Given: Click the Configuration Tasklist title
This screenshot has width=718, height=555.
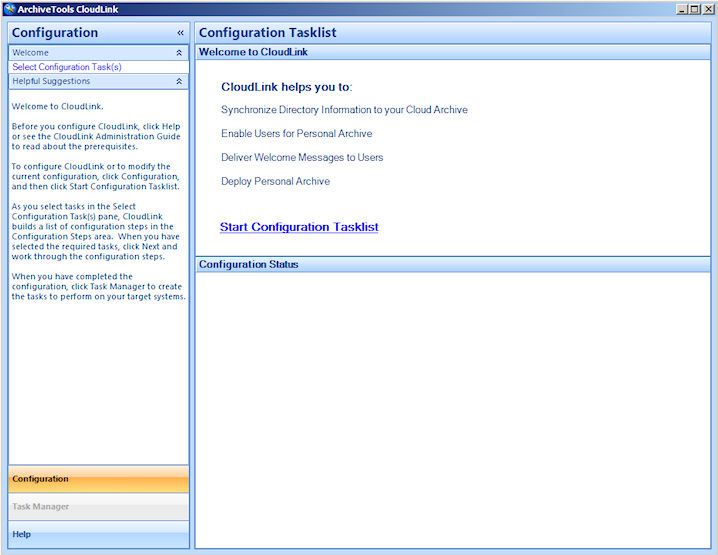Looking at the screenshot, I should 267,33.
